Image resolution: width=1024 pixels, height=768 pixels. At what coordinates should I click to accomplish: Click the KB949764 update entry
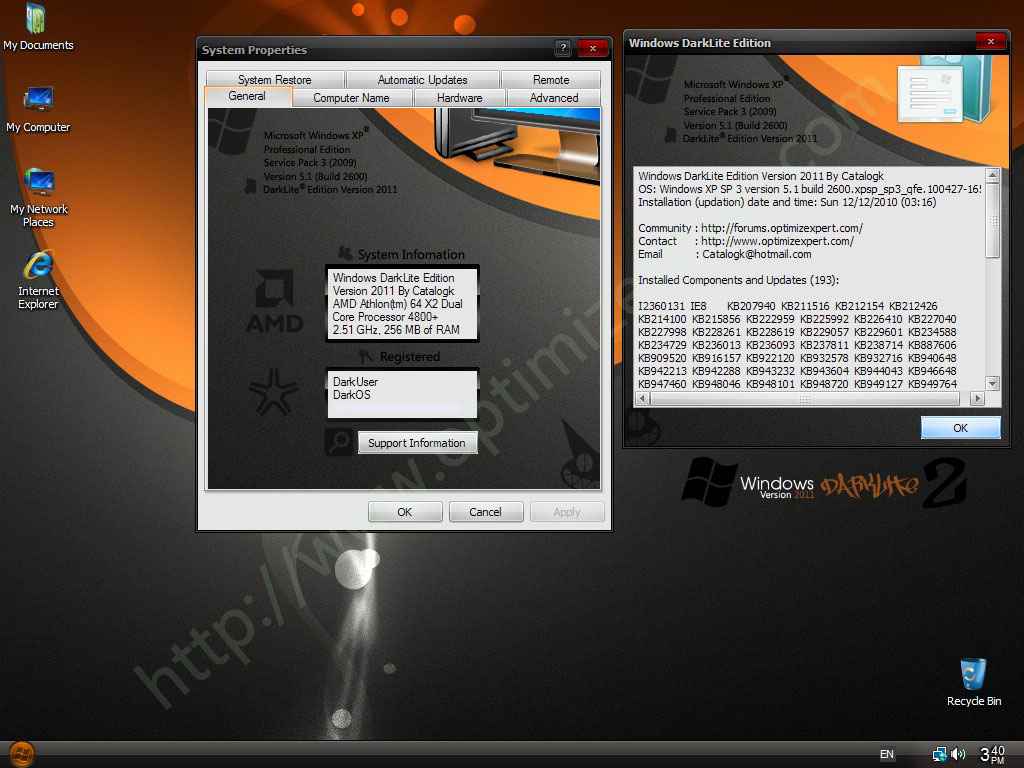click(932, 384)
